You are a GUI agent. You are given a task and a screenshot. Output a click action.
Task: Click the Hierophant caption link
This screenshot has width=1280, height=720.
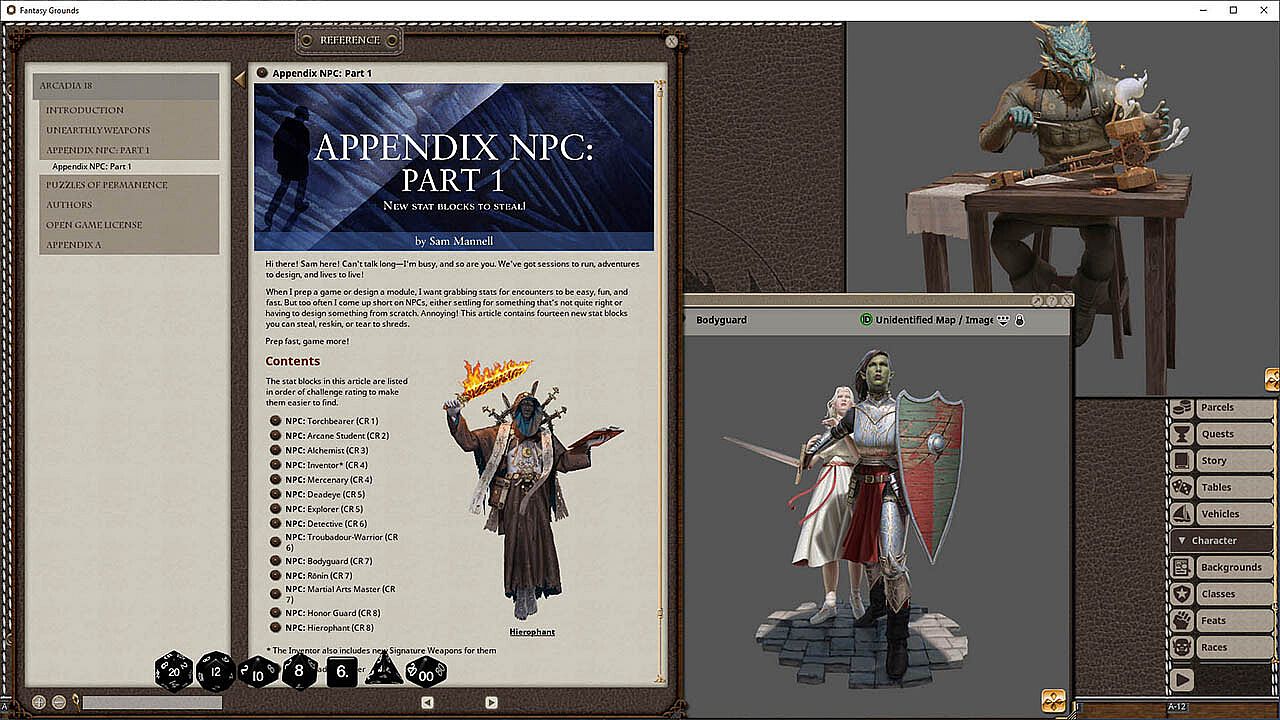[x=532, y=632]
